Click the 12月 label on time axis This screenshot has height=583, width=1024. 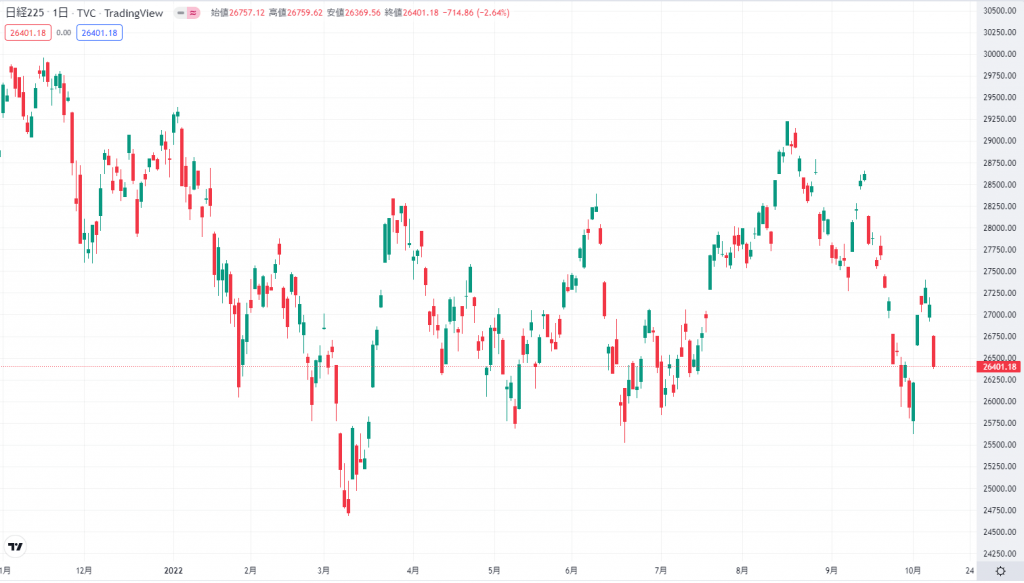[x=84, y=571]
